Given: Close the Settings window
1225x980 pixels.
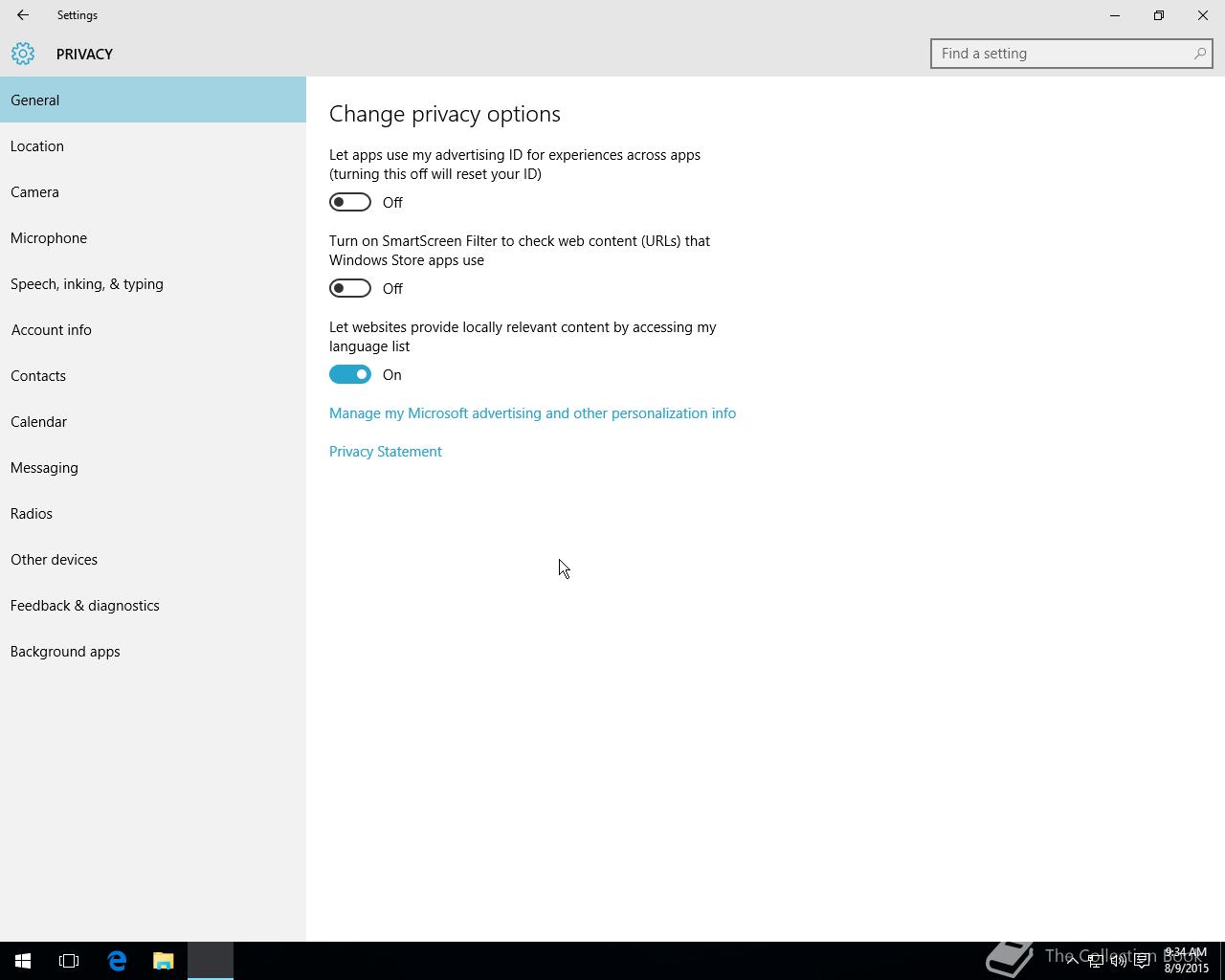Looking at the screenshot, I should click(x=1203, y=15).
